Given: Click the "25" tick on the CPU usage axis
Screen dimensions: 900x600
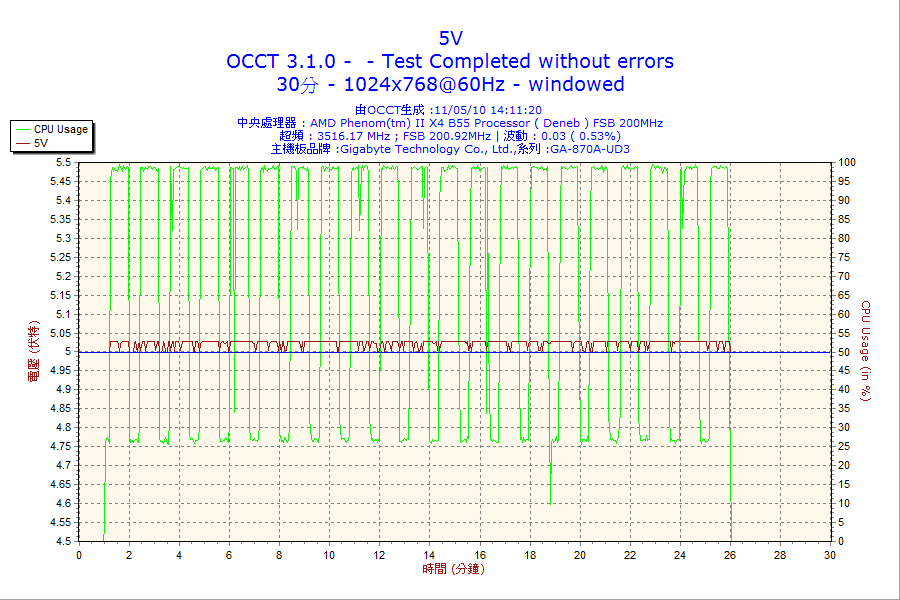Looking at the screenshot, I should (x=844, y=447).
